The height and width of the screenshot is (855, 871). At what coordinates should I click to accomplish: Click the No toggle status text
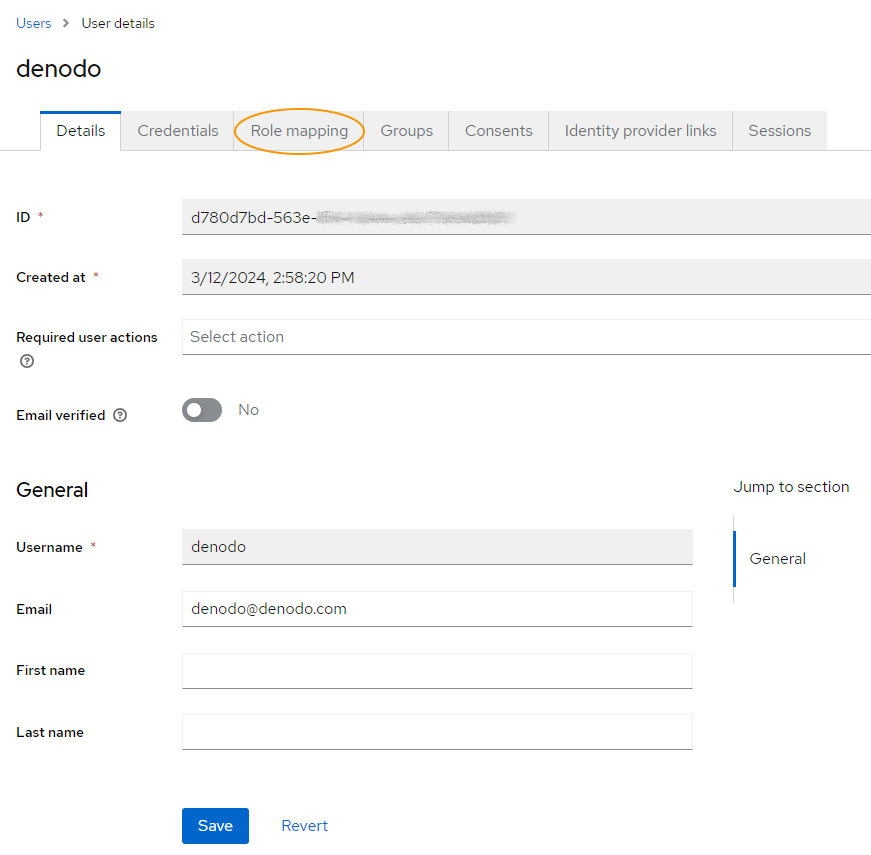pyautogui.click(x=248, y=410)
